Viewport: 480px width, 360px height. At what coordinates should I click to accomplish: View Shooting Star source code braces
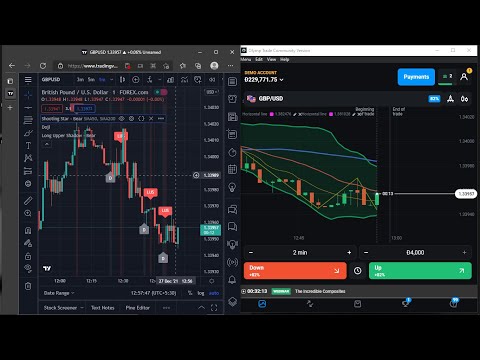click(x=141, y=119)
